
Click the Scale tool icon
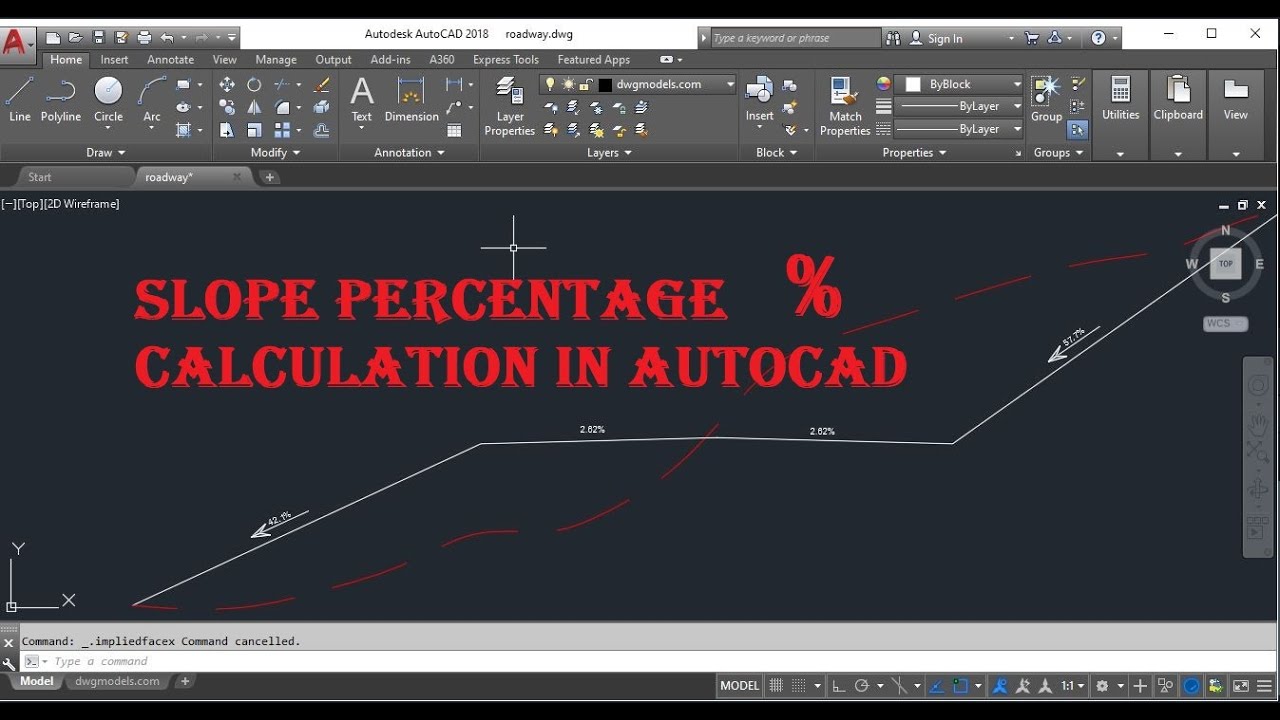254,130
